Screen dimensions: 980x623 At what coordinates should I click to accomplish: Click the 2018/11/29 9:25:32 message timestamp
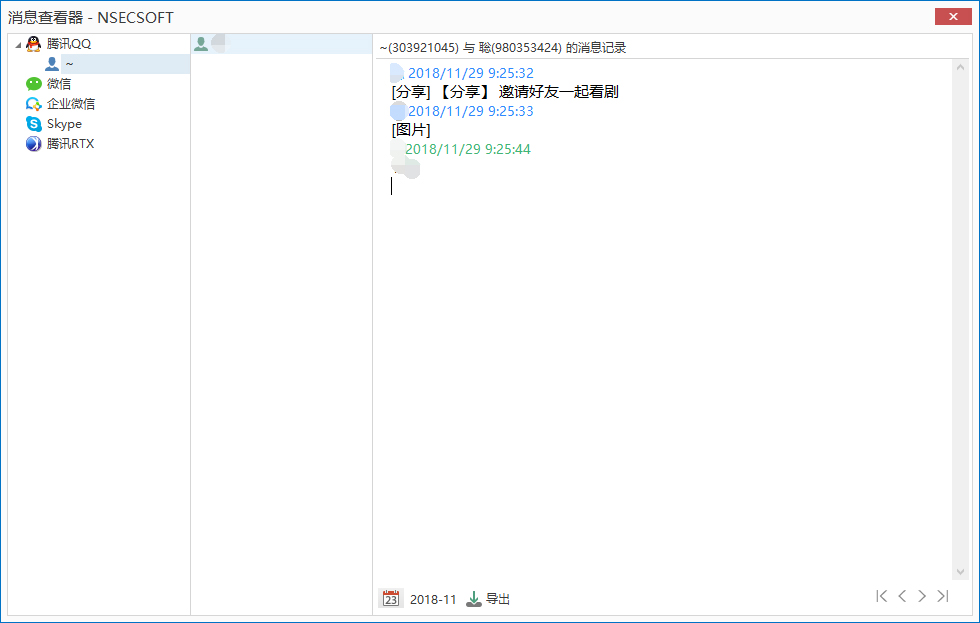point(470,73)
